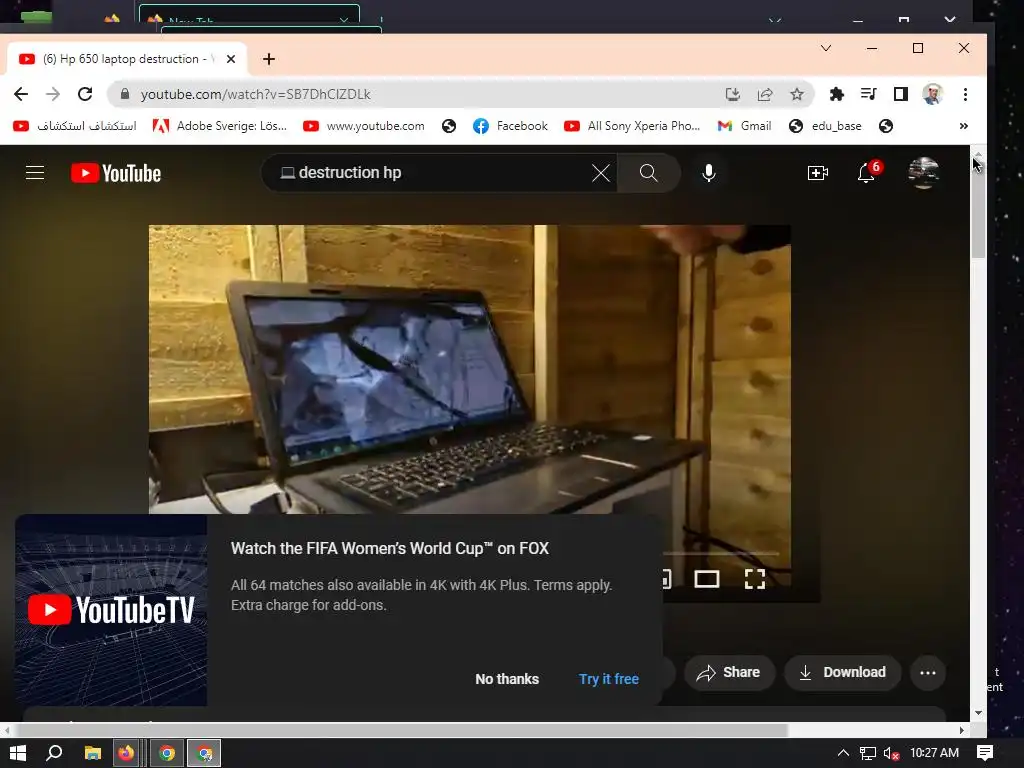Open YouTube notifications bell
The height and width of the screenshot is (768, 1024).
867,173
